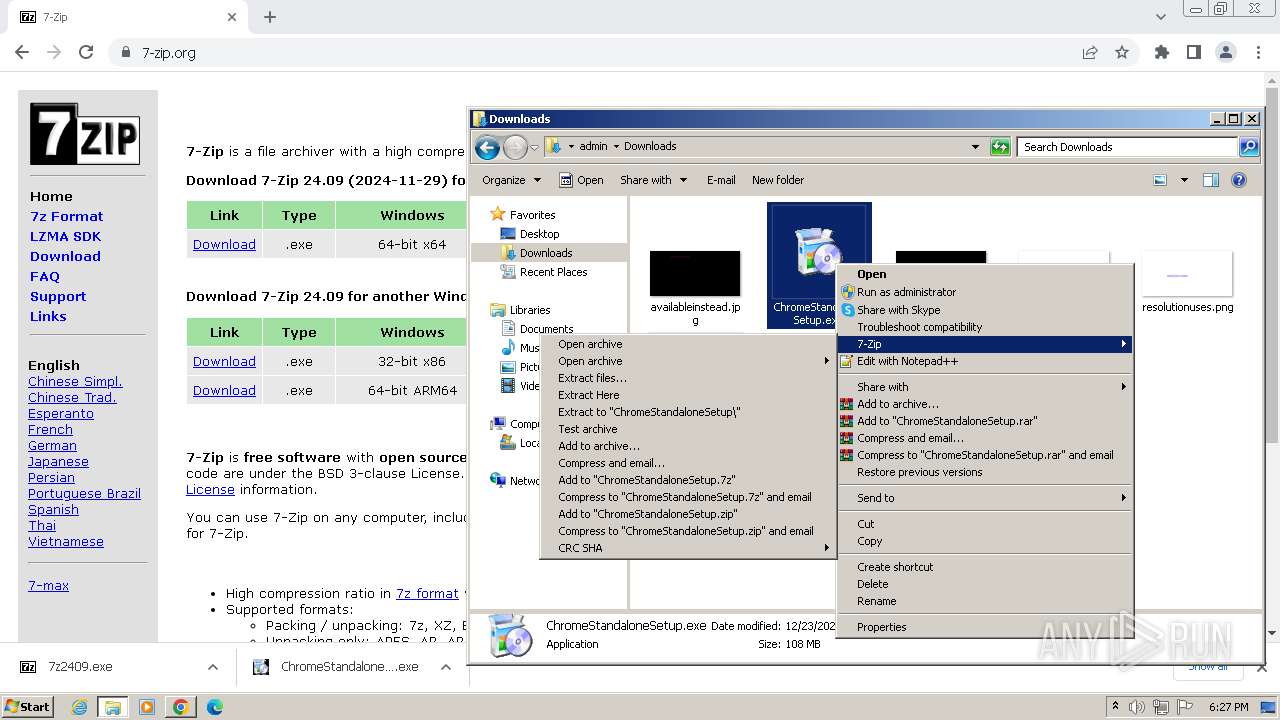The height and width of the screenshot is (720, 1280).
Task: Click the 64-bit ARM64 Download link
Action: (224, 390)
